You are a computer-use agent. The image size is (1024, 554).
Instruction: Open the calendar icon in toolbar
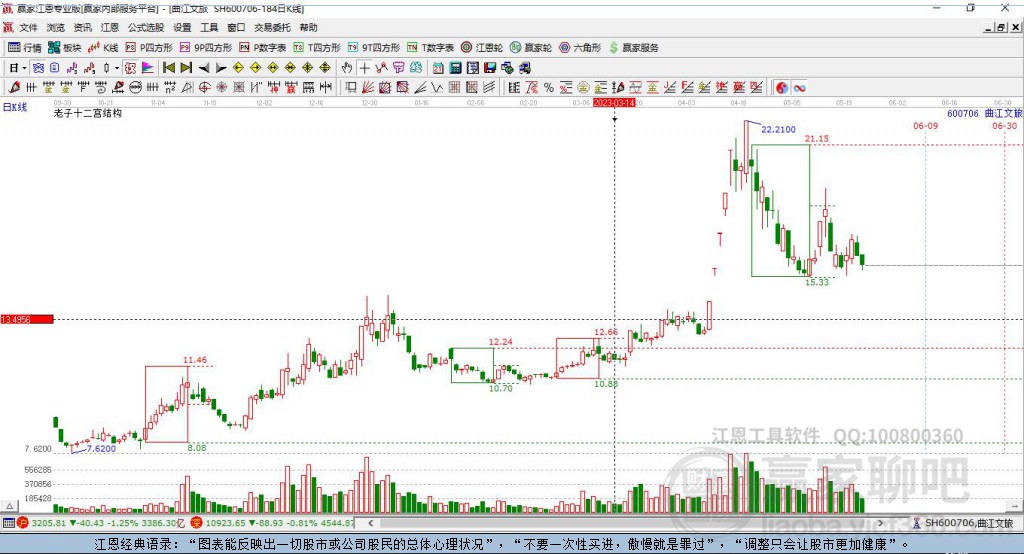[438, 68]
